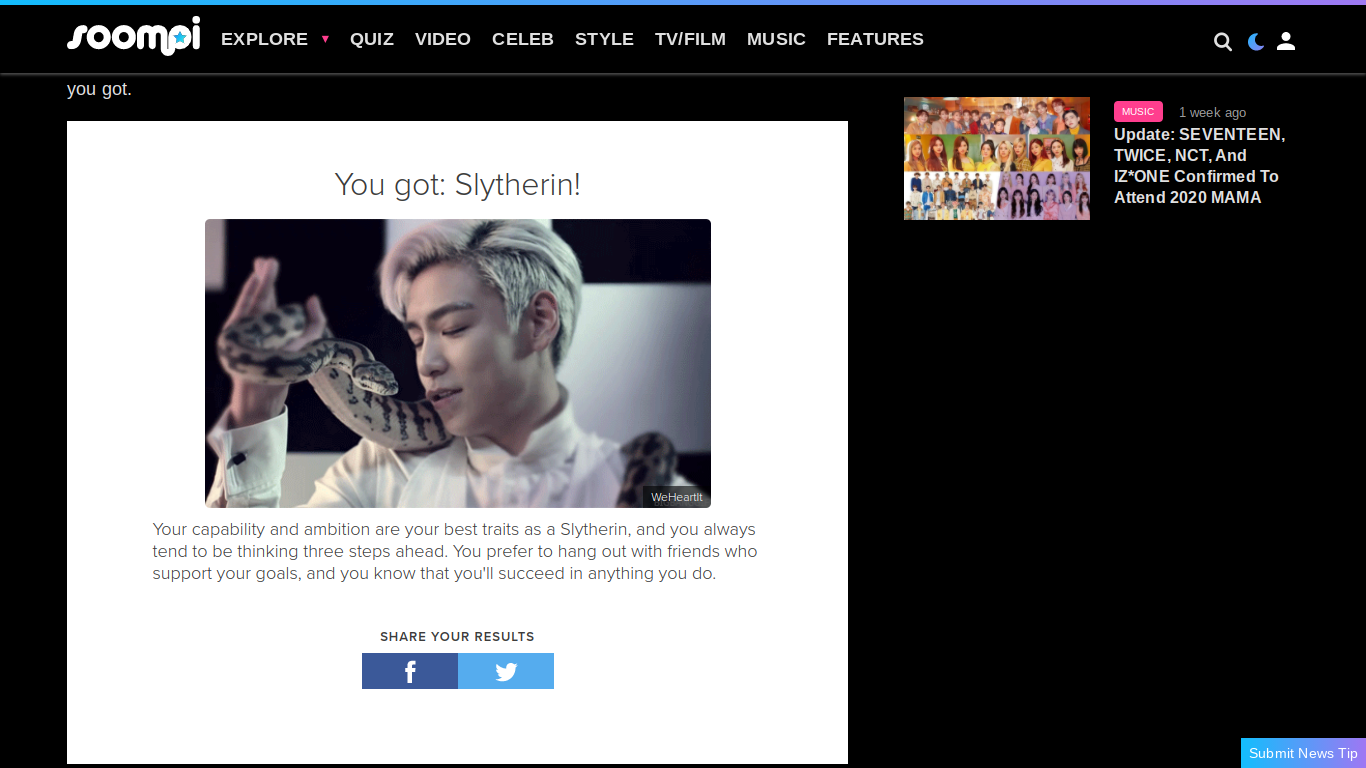1366x768 pixels.
Task: Click the 'SHARE YOUR RESULTS' label
Action: pos(457,637)
